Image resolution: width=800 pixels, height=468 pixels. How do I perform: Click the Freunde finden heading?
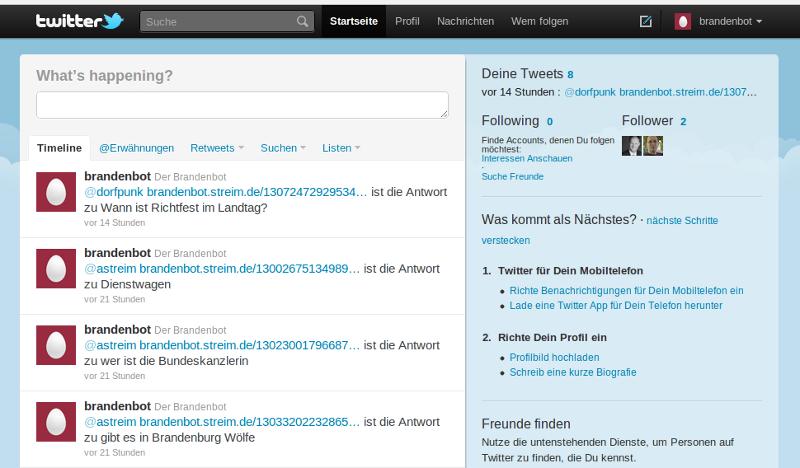click(x=526, y=424)
